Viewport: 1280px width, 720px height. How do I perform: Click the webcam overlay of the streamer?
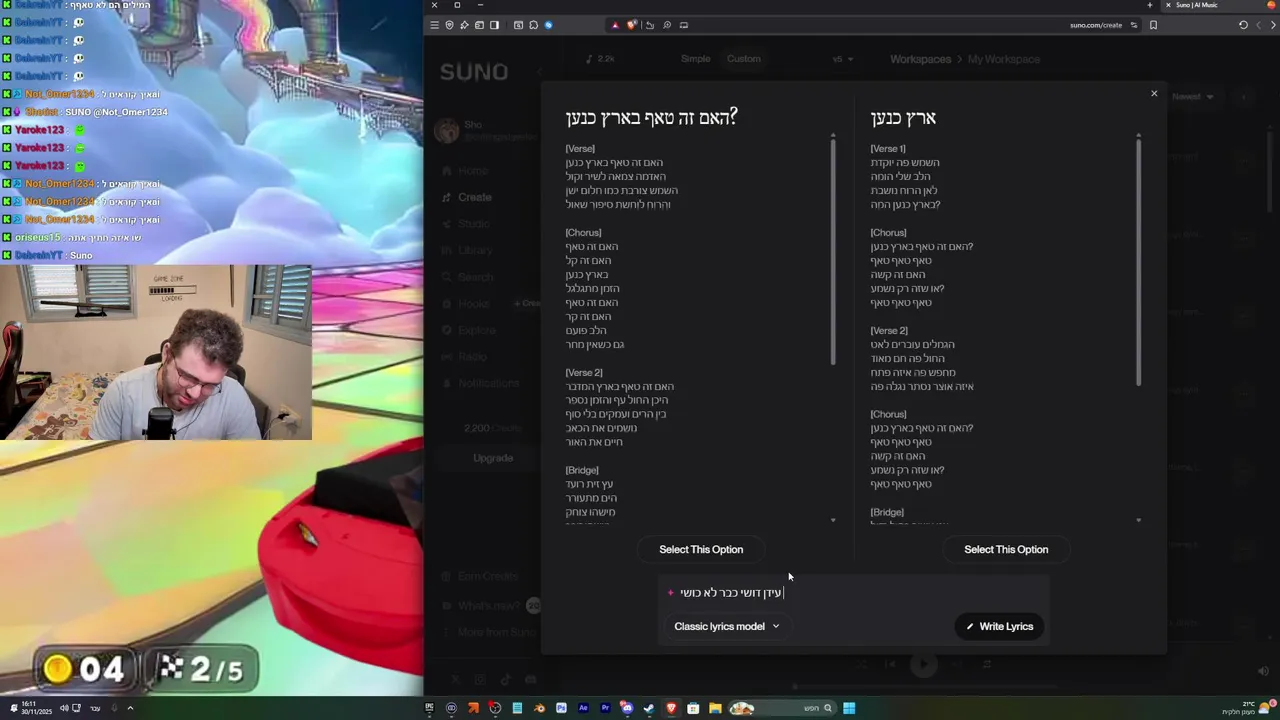[x=156, y=352]
